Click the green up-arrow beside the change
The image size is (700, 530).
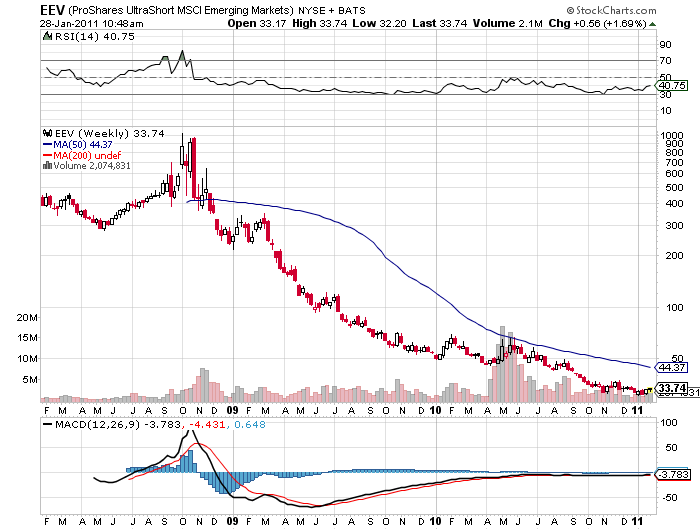coord(653,24)
